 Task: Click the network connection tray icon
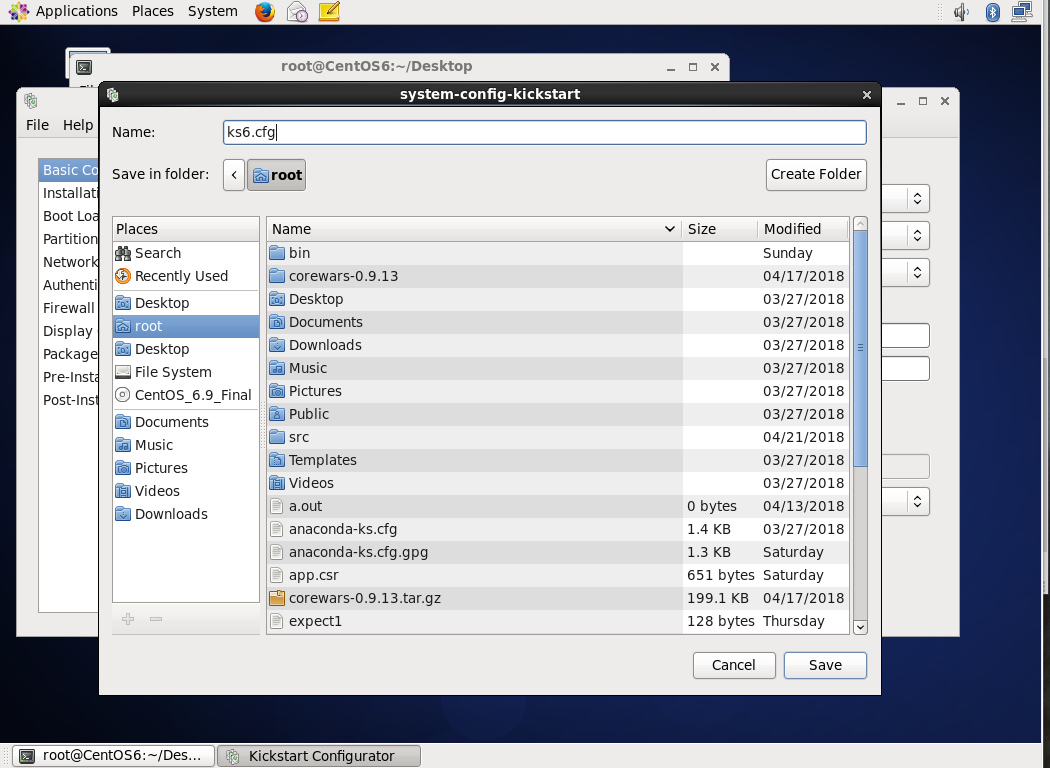point(1022,11)
